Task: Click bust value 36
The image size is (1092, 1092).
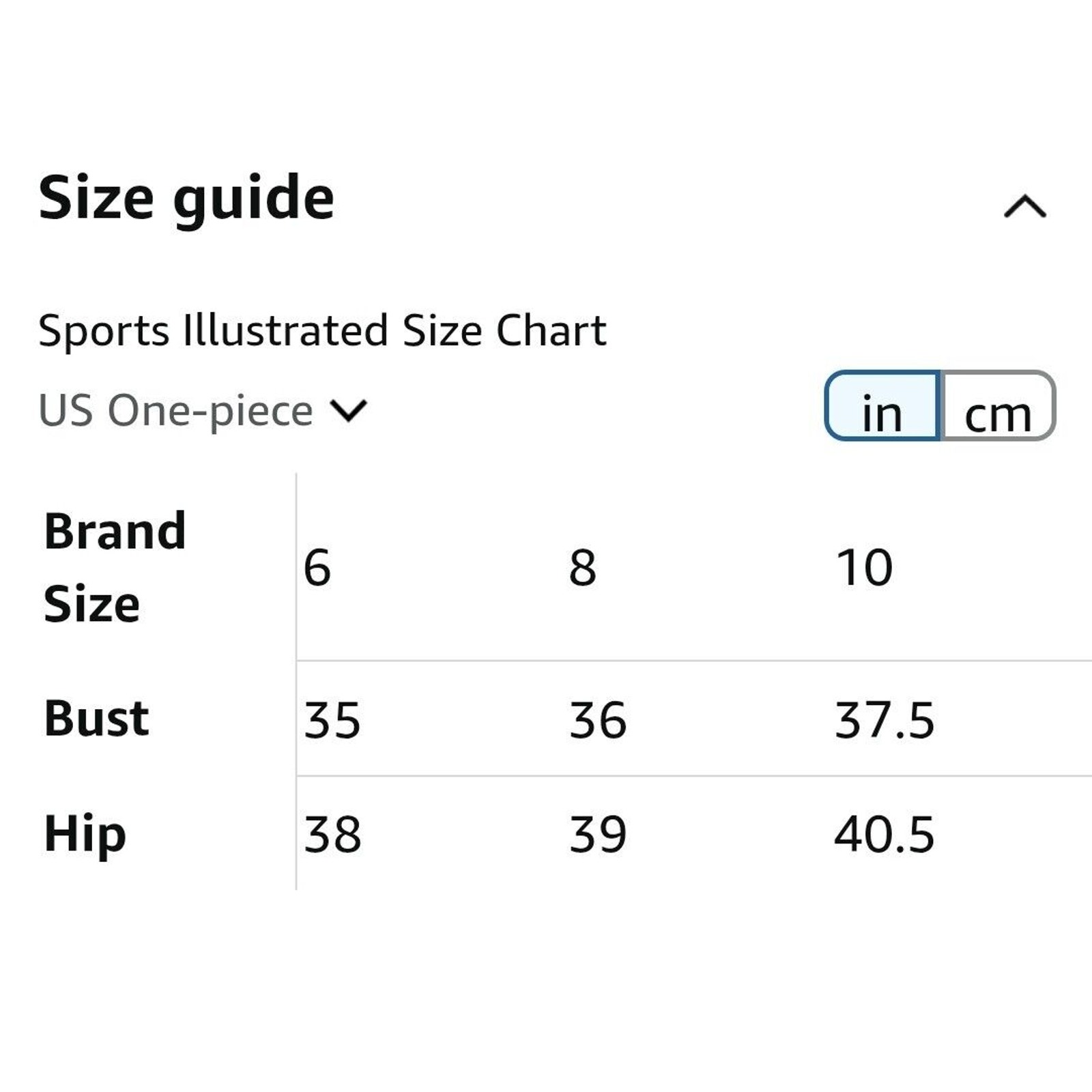Action: [x=598, y=720]
